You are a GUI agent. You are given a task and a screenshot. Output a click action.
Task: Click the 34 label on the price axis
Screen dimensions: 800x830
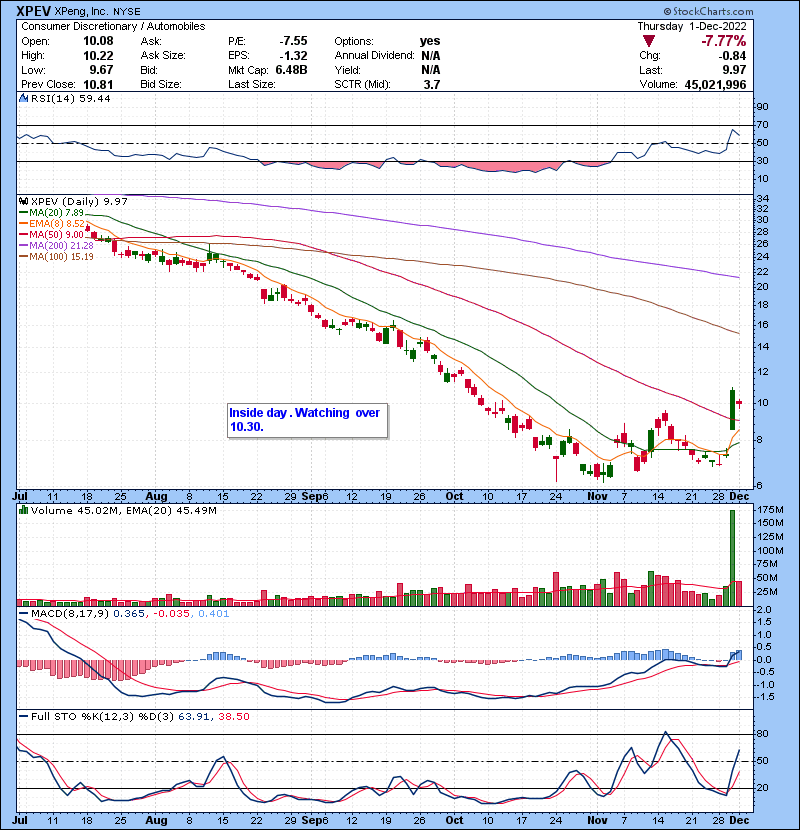[762, 199]
